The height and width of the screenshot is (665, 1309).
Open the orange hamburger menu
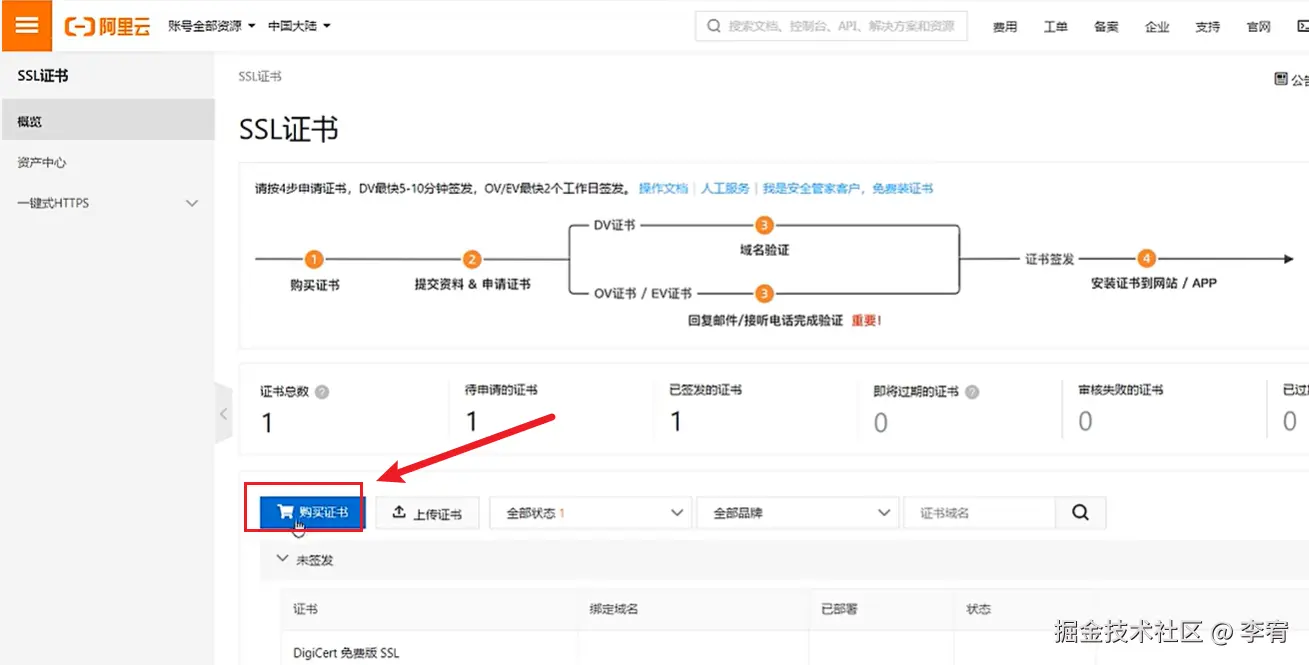tap(27, 25)
